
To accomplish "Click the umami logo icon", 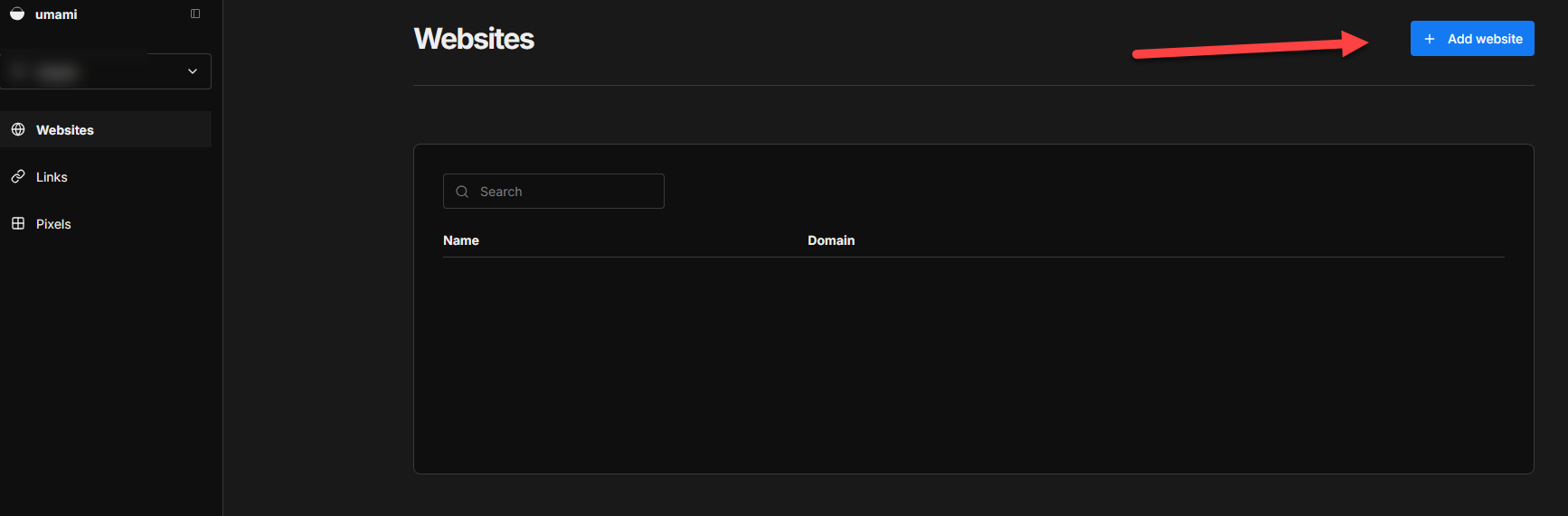I will (x=17, y=14).
